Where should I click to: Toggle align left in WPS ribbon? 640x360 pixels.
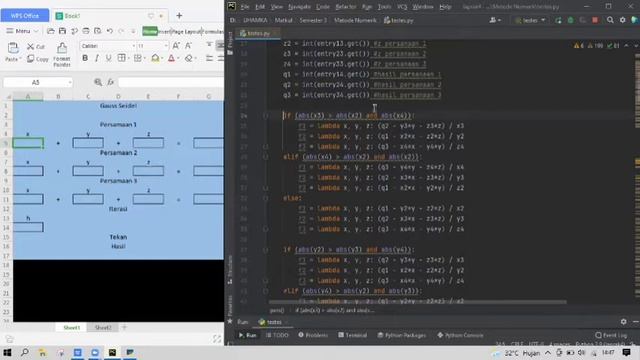(209, 58)
